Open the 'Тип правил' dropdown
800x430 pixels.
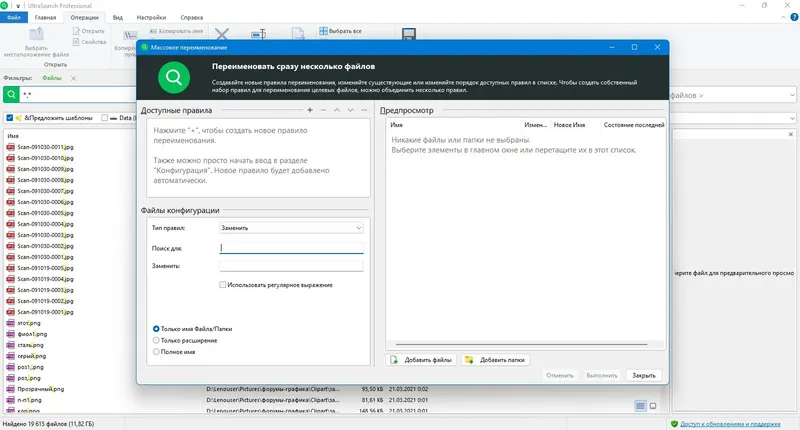click(x=291, y=228)
